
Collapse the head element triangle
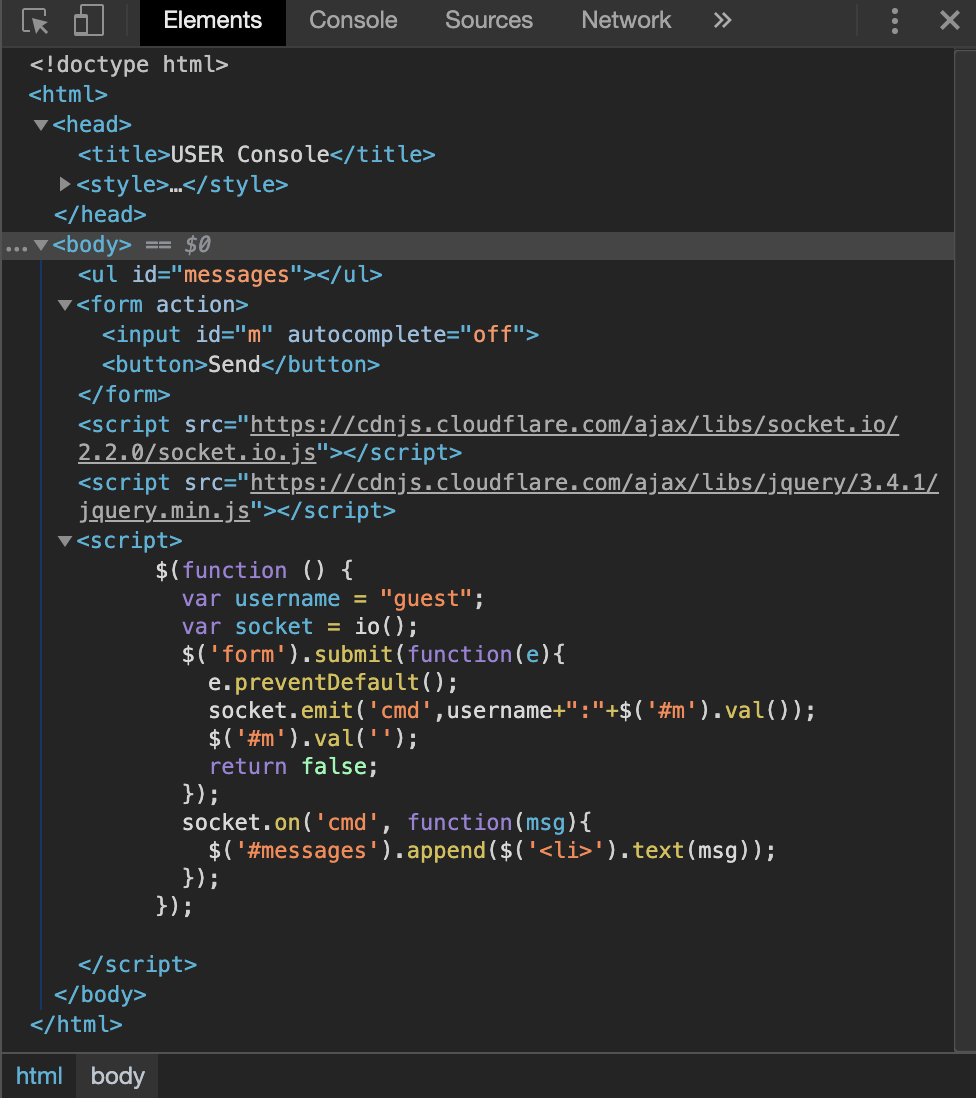tap(41, 125)
